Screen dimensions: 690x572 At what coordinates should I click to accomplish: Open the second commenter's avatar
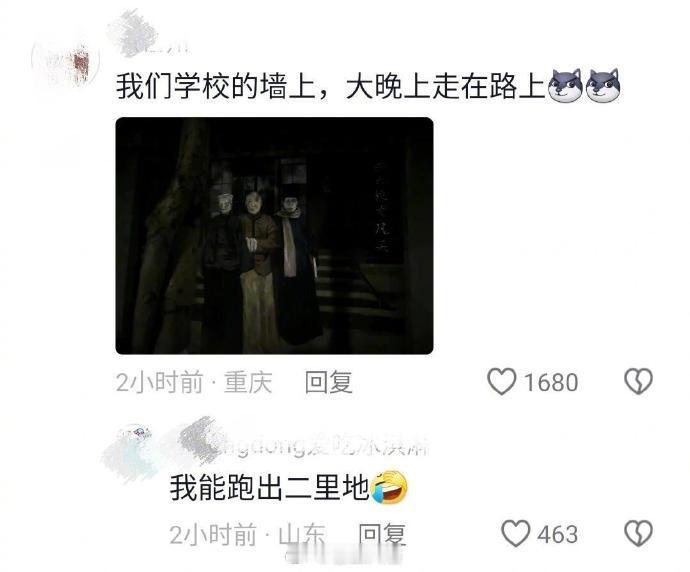130,453
